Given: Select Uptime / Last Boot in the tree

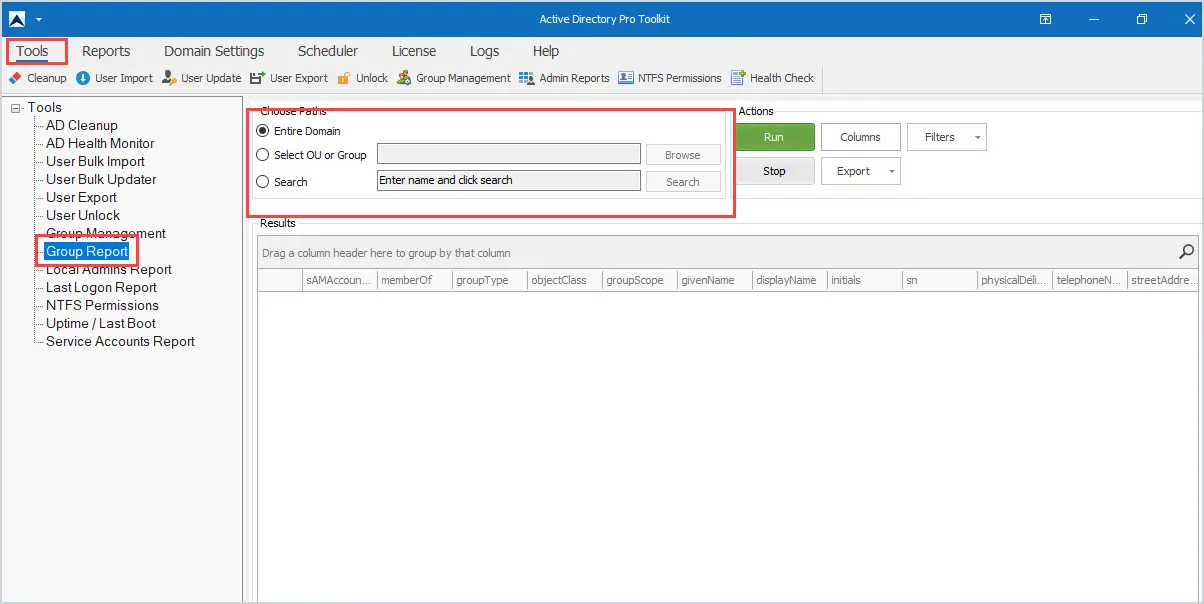Looking at the screenshot, I should pyautogui.click(x=101, y=324).
